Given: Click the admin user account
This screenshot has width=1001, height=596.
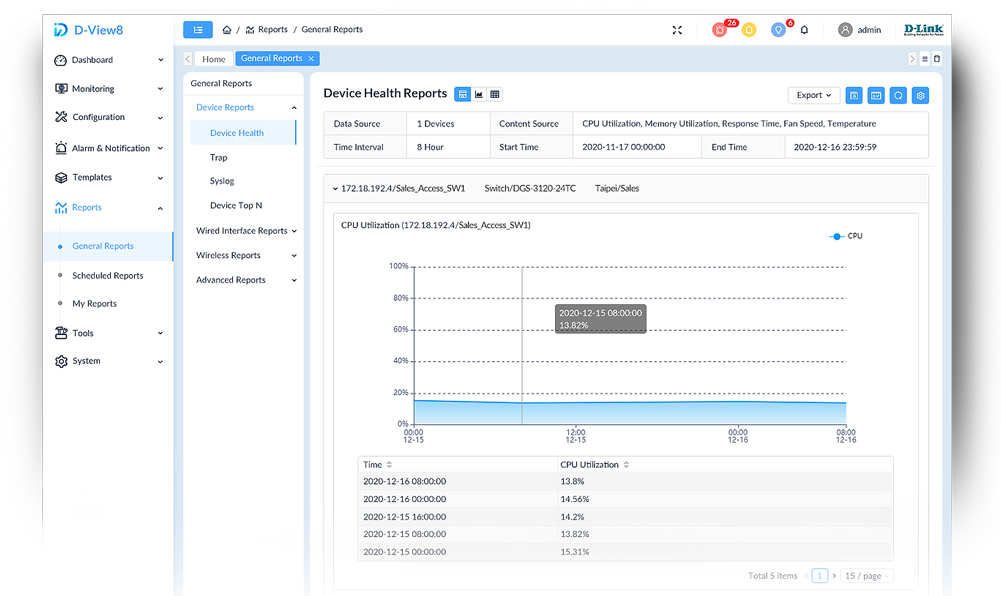Looking at the screenshot, I should tap(860, 30).
